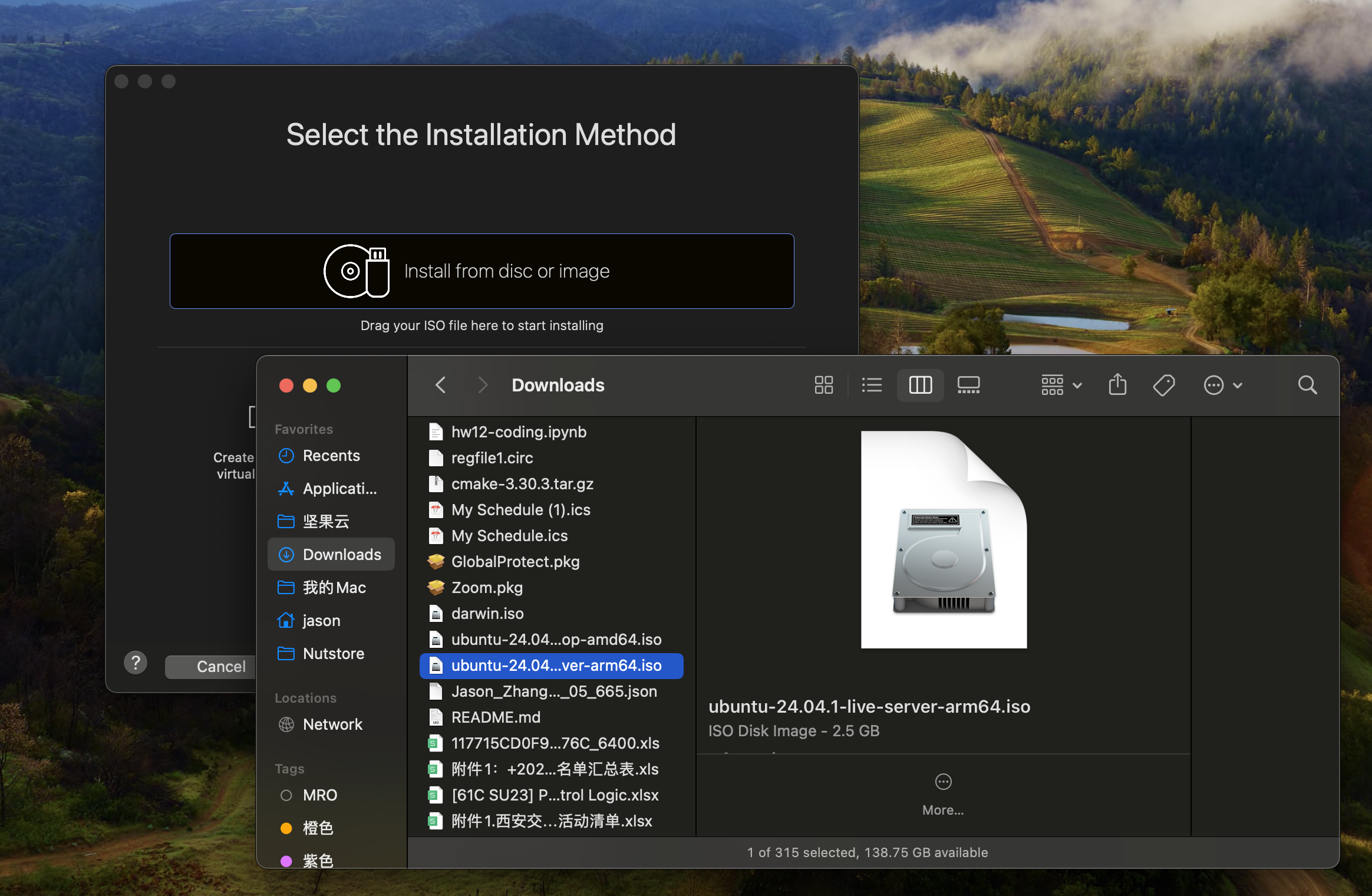The height and width of the screenshot is (896, 1372).
Task: Share the selected ISO file
Action: tap(1117, 385)
